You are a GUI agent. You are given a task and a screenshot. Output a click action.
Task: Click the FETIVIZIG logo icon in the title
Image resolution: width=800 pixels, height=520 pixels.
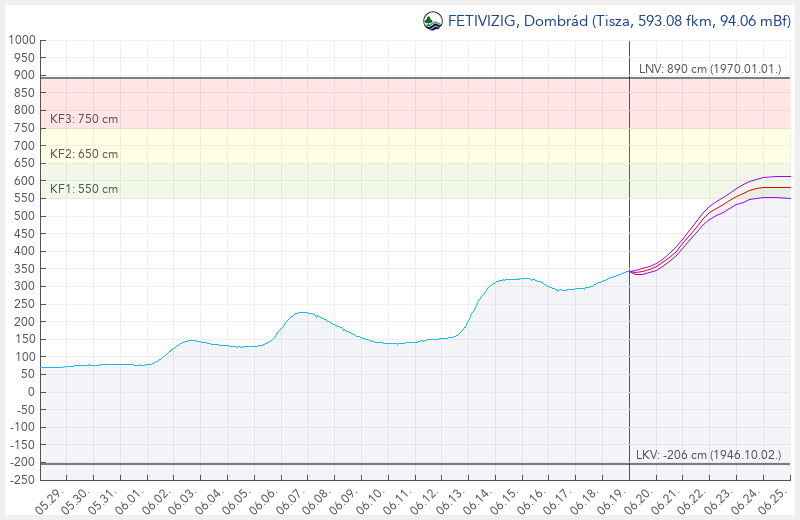432,21
